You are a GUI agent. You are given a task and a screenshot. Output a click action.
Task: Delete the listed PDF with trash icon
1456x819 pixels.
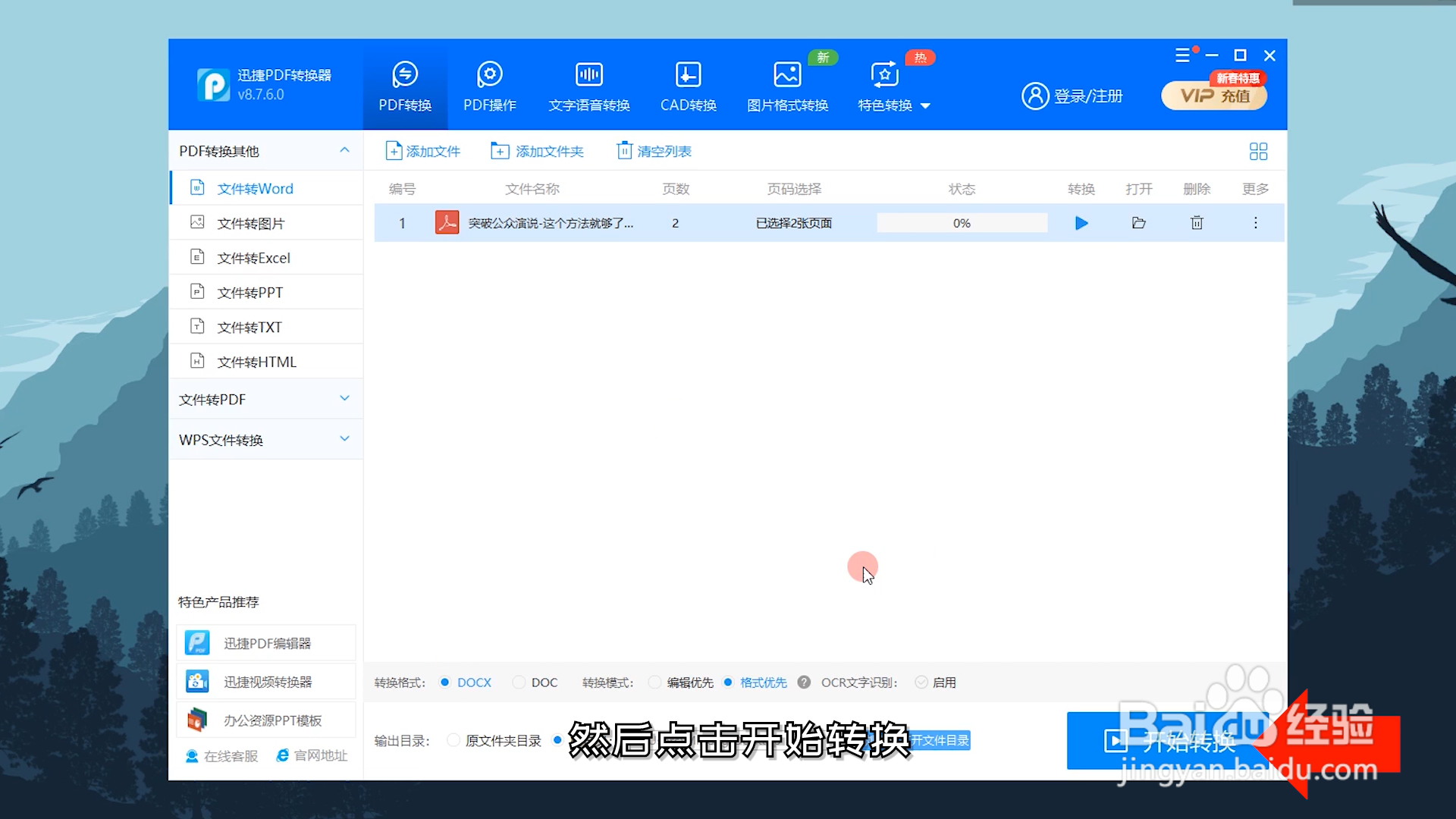pos(1197,223)
